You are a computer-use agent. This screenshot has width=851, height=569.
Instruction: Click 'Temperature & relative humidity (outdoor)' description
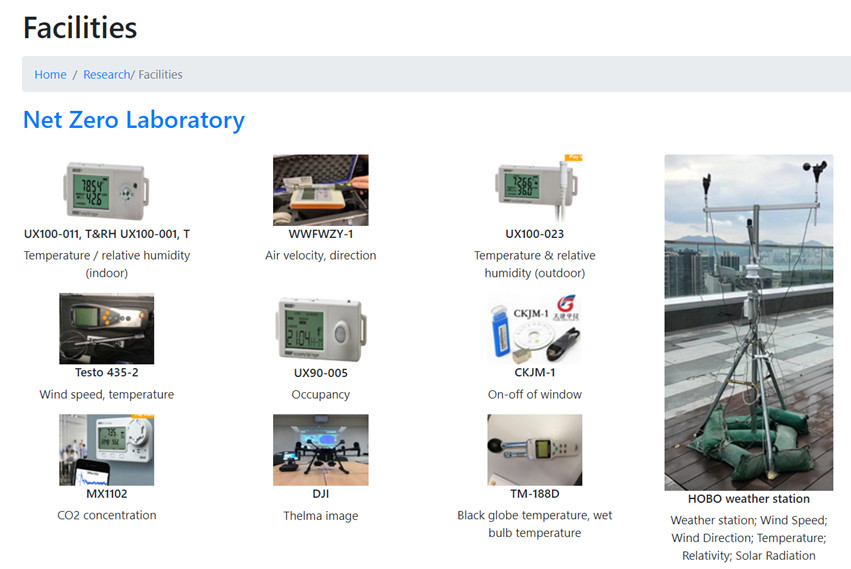tap(535, 264)
